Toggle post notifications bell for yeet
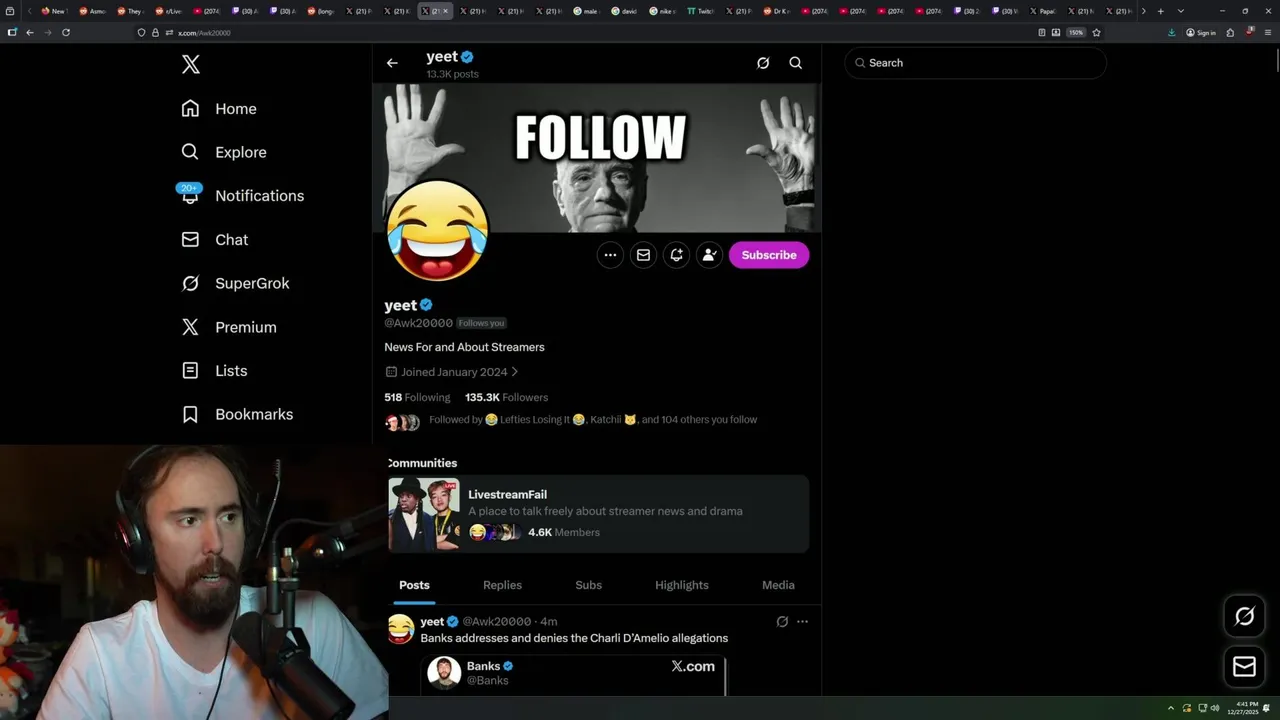This screenshot has height=720, width=1280. pyautogui.click(x=676, y=255)
